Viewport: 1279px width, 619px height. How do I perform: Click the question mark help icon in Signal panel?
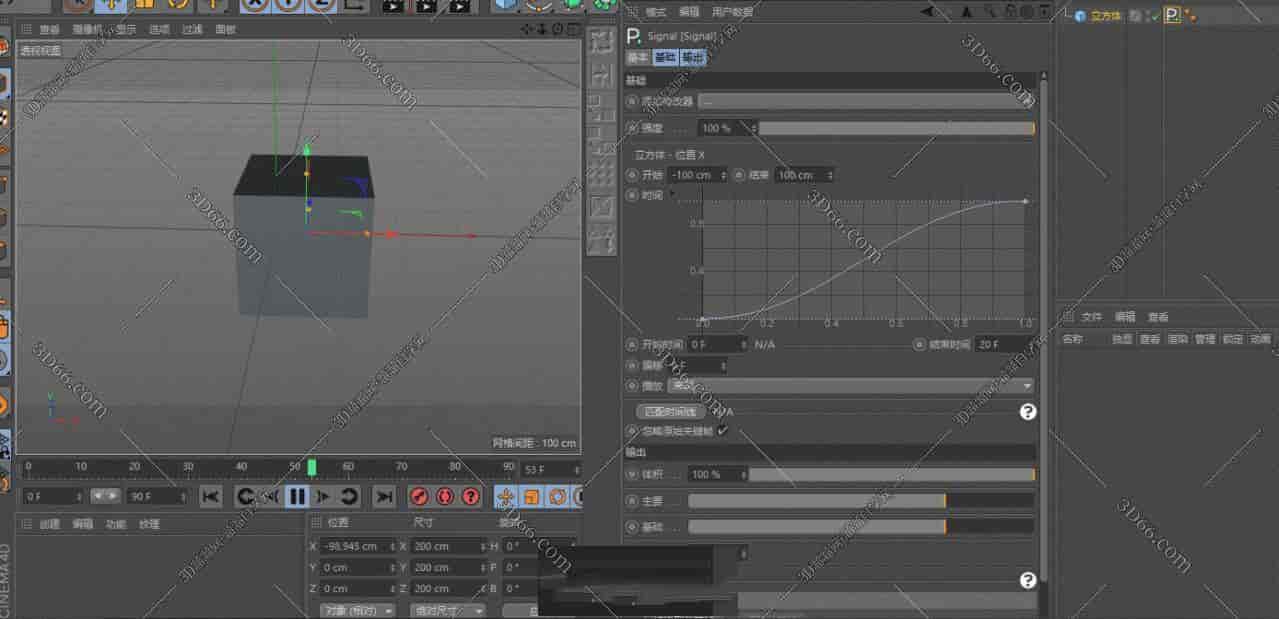[1027, 411]
